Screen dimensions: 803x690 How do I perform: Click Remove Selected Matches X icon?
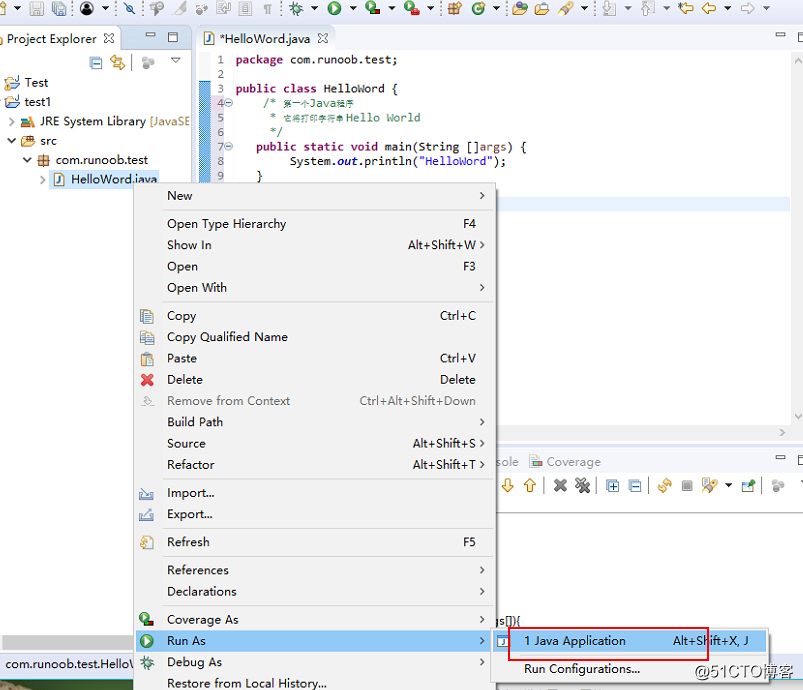coord(560,485)
